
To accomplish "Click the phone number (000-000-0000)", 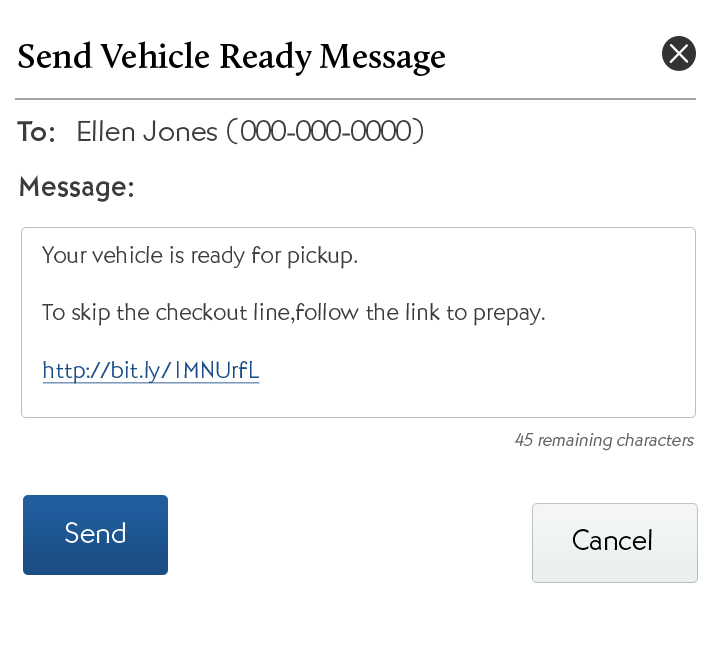I will click(325, 132).
